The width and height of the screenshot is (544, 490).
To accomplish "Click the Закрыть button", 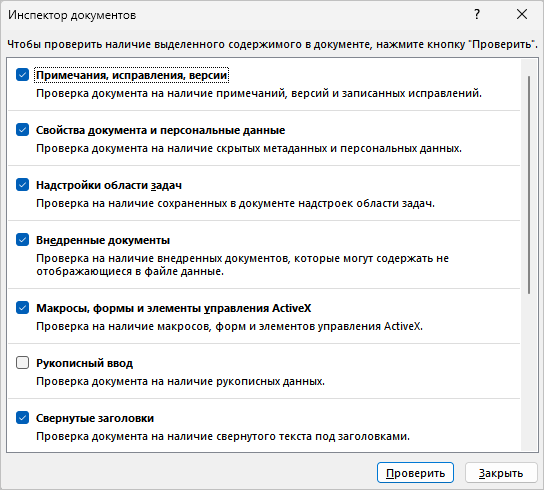I will point(501,473).
